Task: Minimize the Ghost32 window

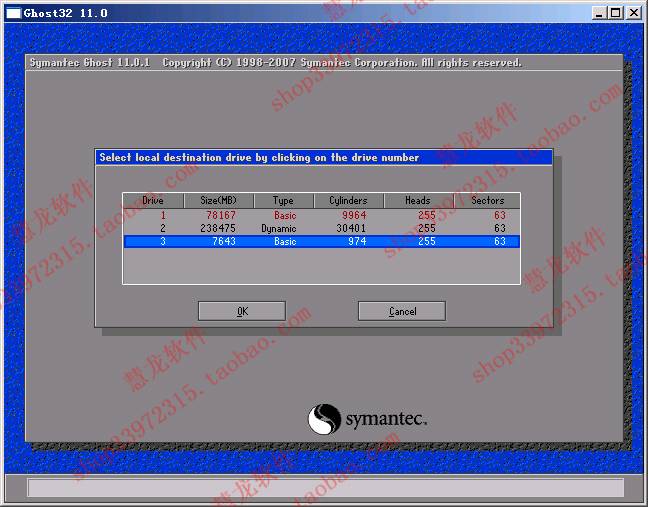Action: coord(599,13)
